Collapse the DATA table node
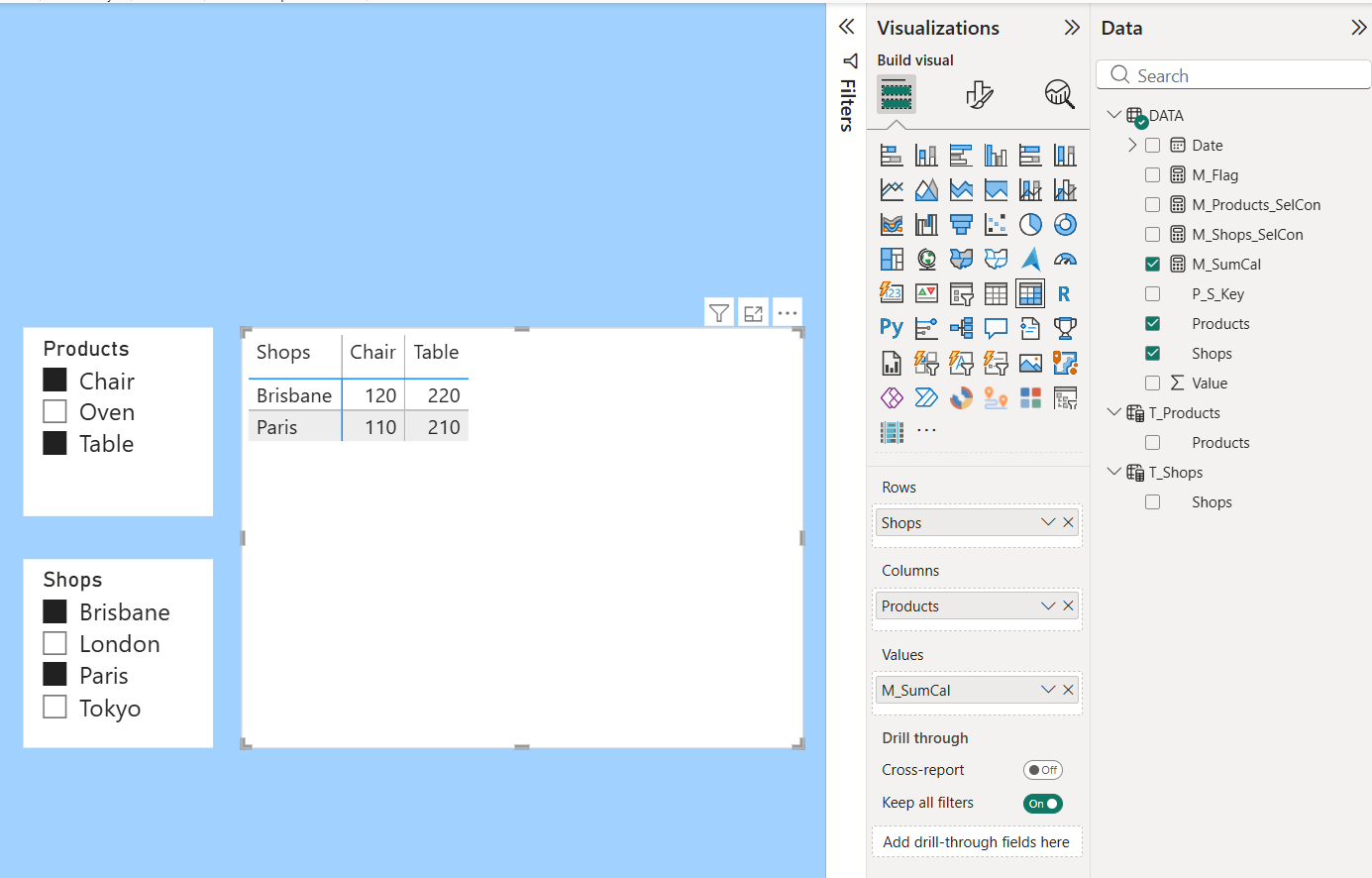Image resolution: width=1372 pixels, height=878 pixels. pos(1114,115)
